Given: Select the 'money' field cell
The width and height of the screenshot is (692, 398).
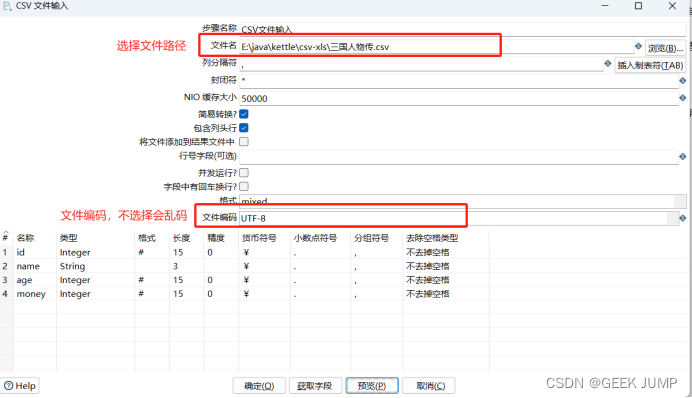Looking at the screenshot, I should (34, 294).
